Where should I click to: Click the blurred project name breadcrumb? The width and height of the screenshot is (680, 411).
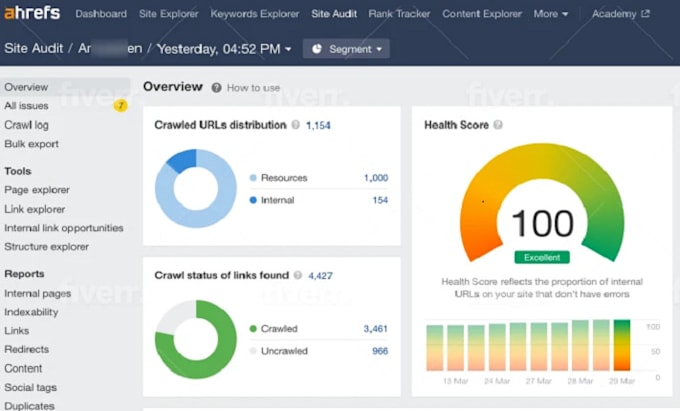pyautogui.click(x=110, y=48)
